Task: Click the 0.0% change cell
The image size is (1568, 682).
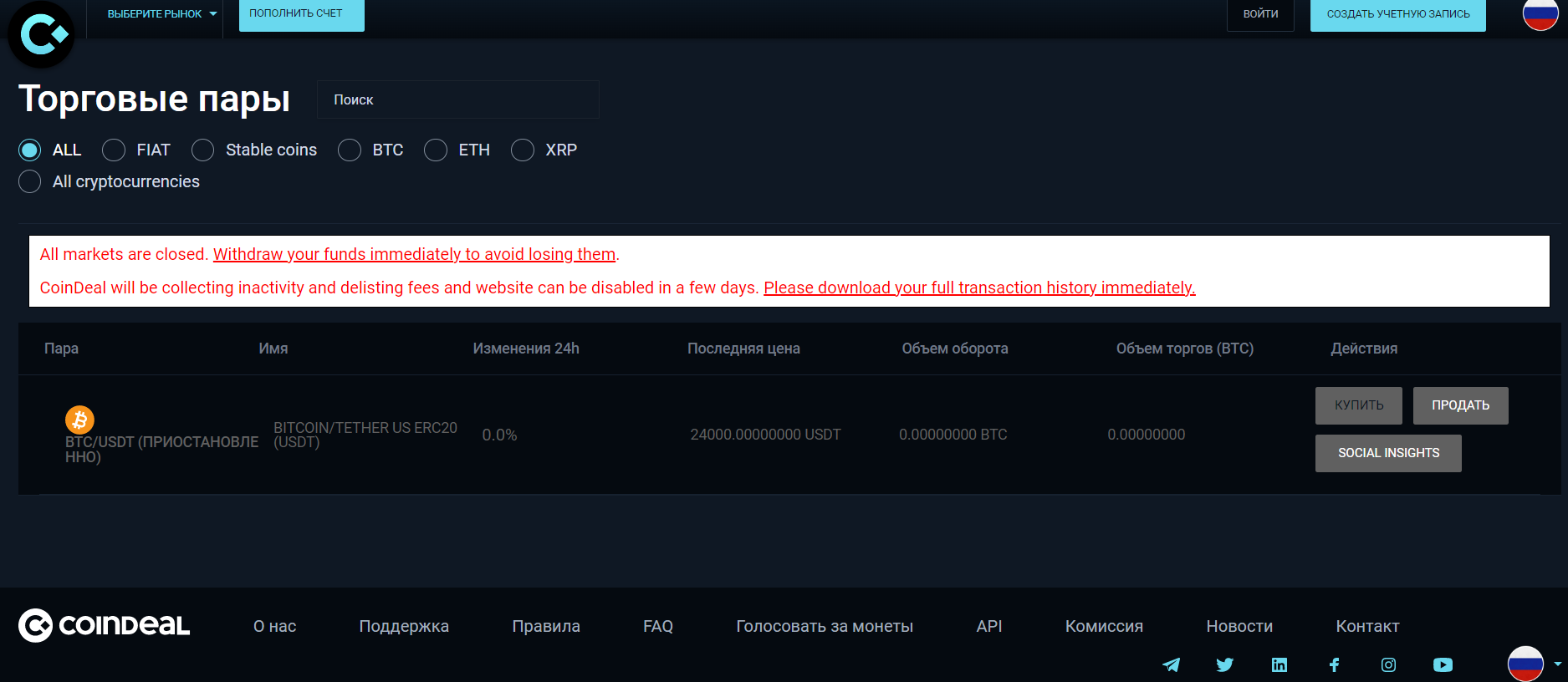Action: [499, 435]
